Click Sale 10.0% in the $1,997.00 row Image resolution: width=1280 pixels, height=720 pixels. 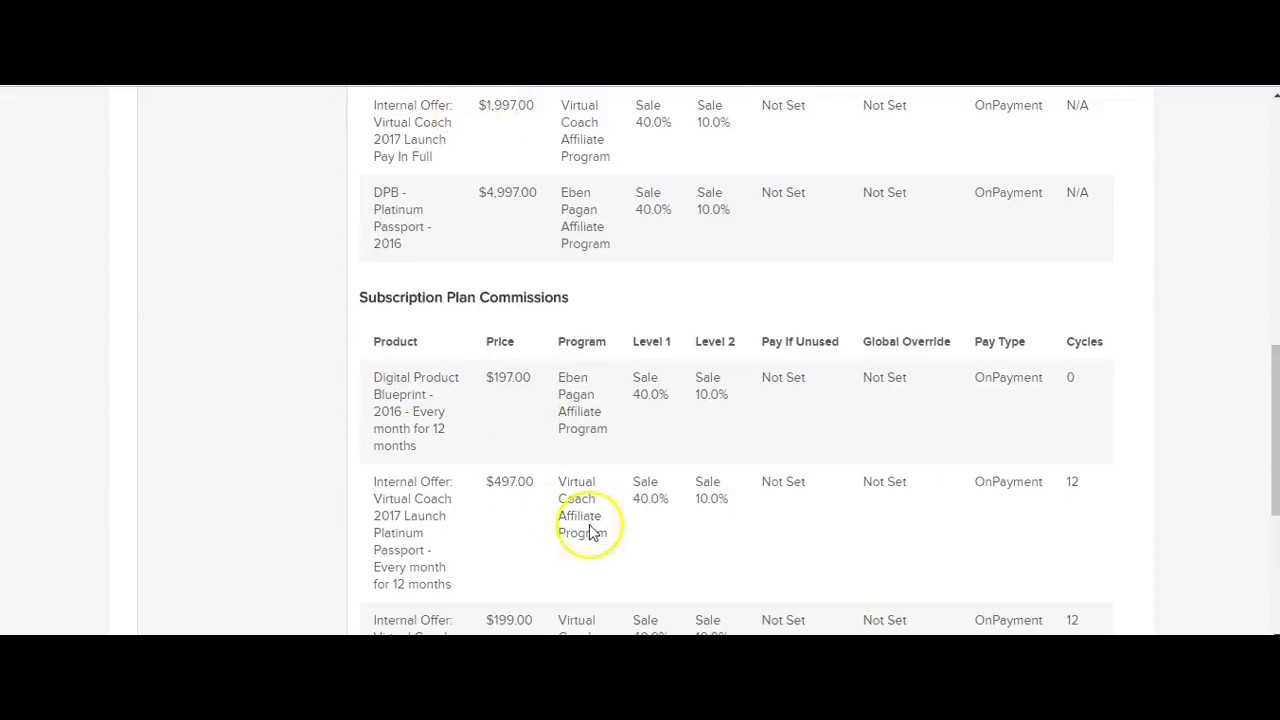[x=713, y=114]
